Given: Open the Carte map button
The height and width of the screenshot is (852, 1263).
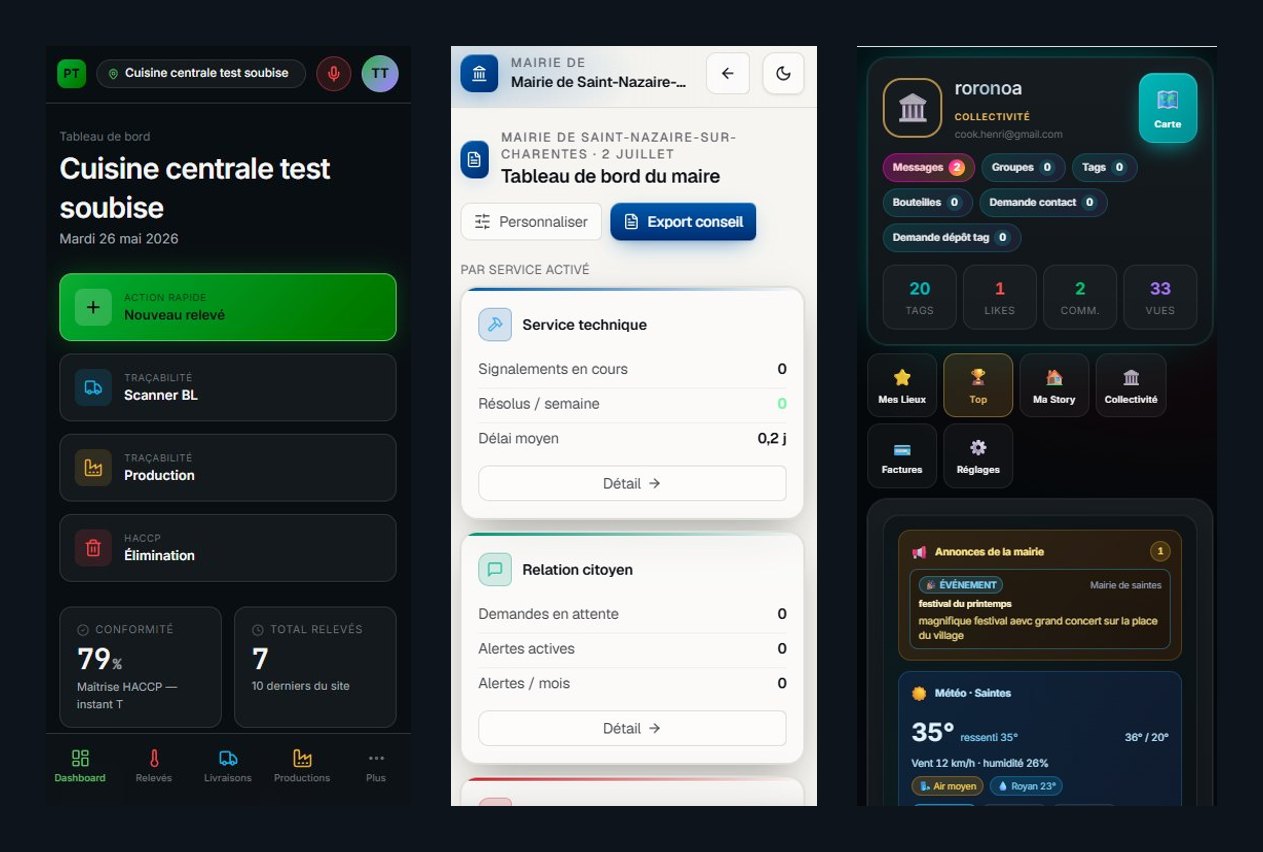Looking at the screenshot, I should pos(1168,108).
